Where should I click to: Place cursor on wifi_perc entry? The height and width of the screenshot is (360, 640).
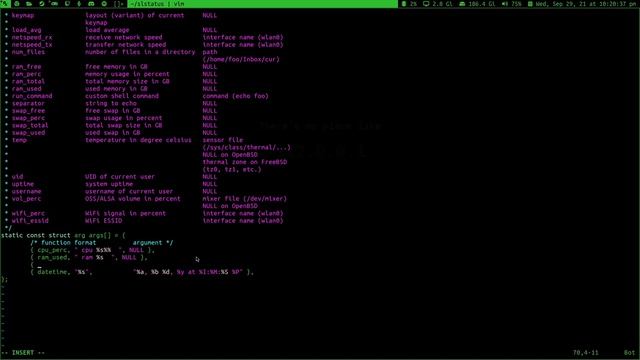pyautogui.click(x=28, y=213)
